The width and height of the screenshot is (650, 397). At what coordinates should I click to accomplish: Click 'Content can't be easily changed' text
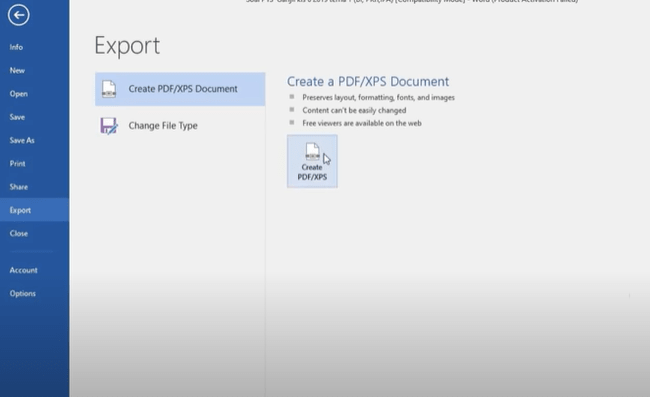point(354,110)
